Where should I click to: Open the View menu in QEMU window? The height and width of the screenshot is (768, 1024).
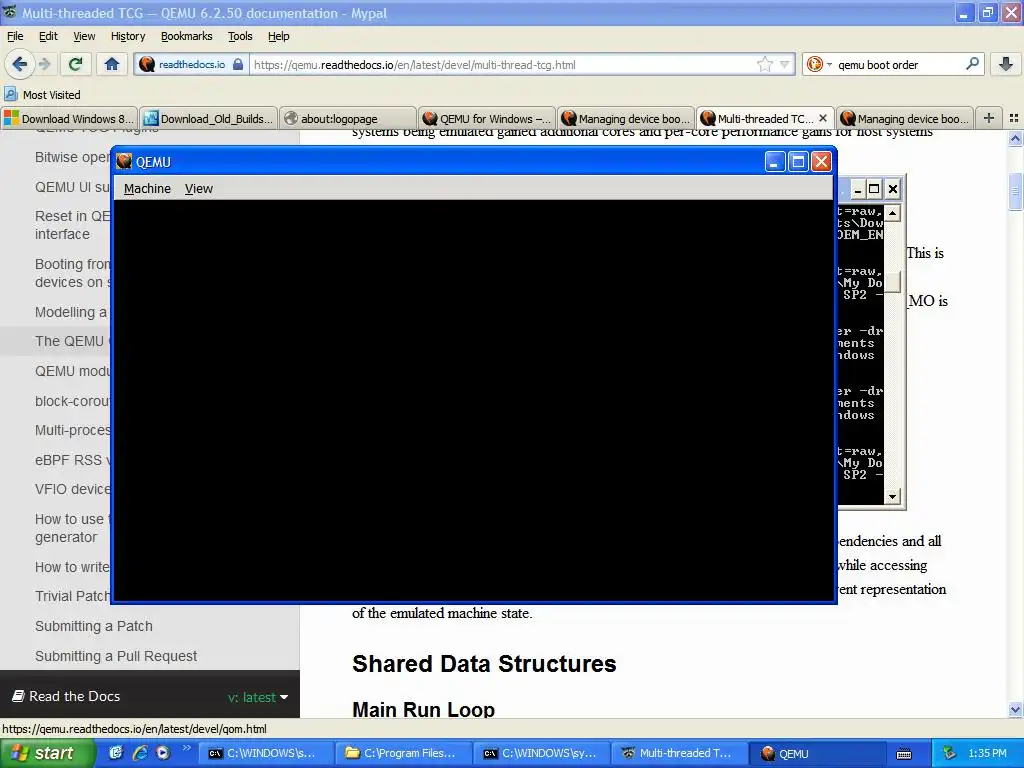click(x=199, y=189)
